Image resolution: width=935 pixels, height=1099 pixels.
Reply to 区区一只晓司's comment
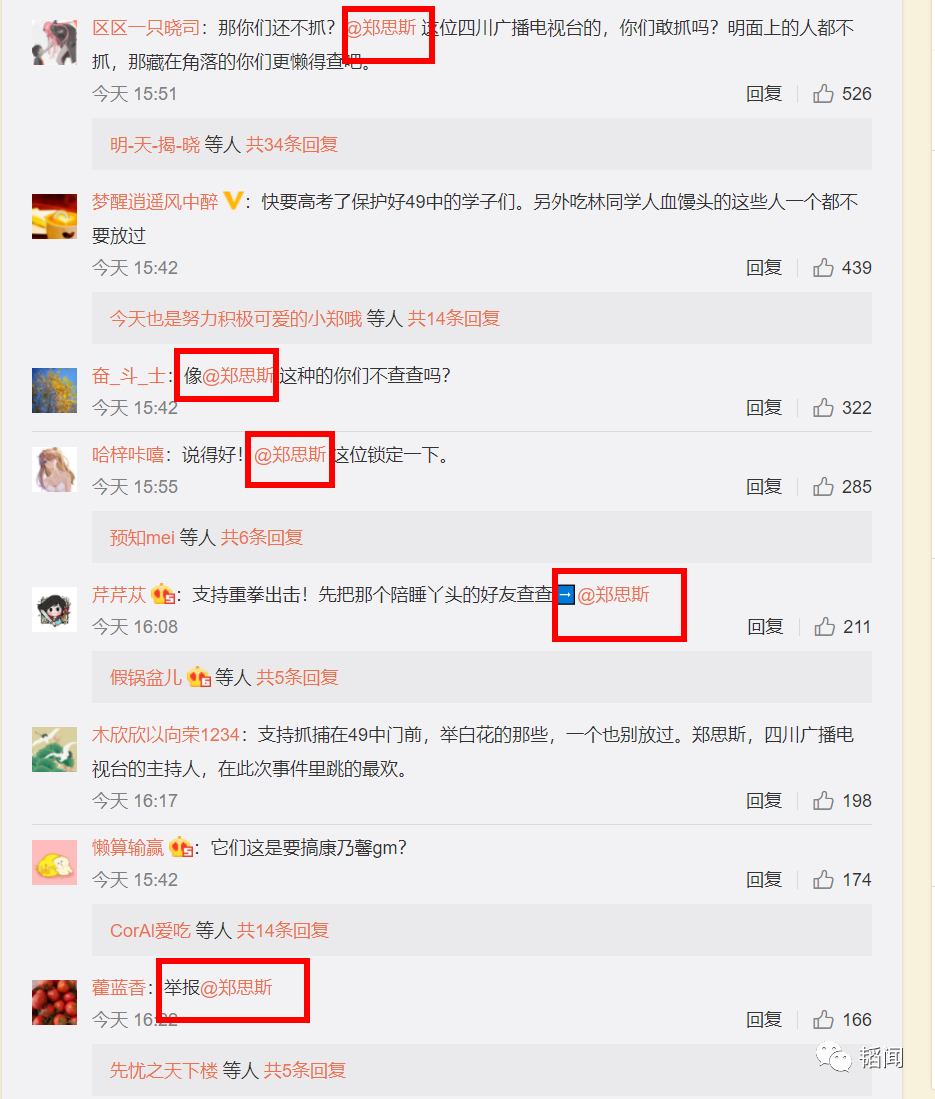pos(764,94)
